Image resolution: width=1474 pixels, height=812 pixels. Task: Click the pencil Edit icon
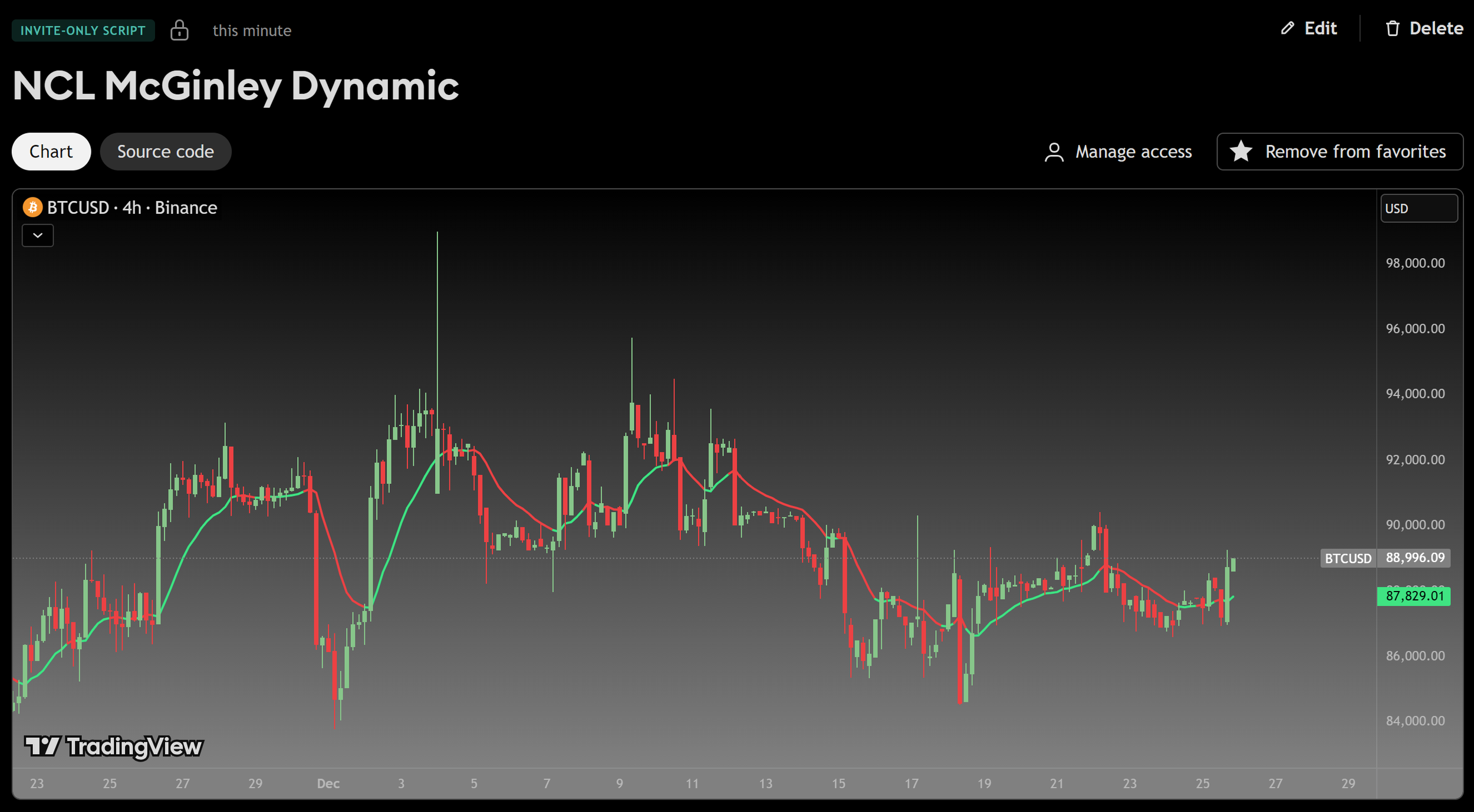pyautogui.click(x=1288, y=28)
